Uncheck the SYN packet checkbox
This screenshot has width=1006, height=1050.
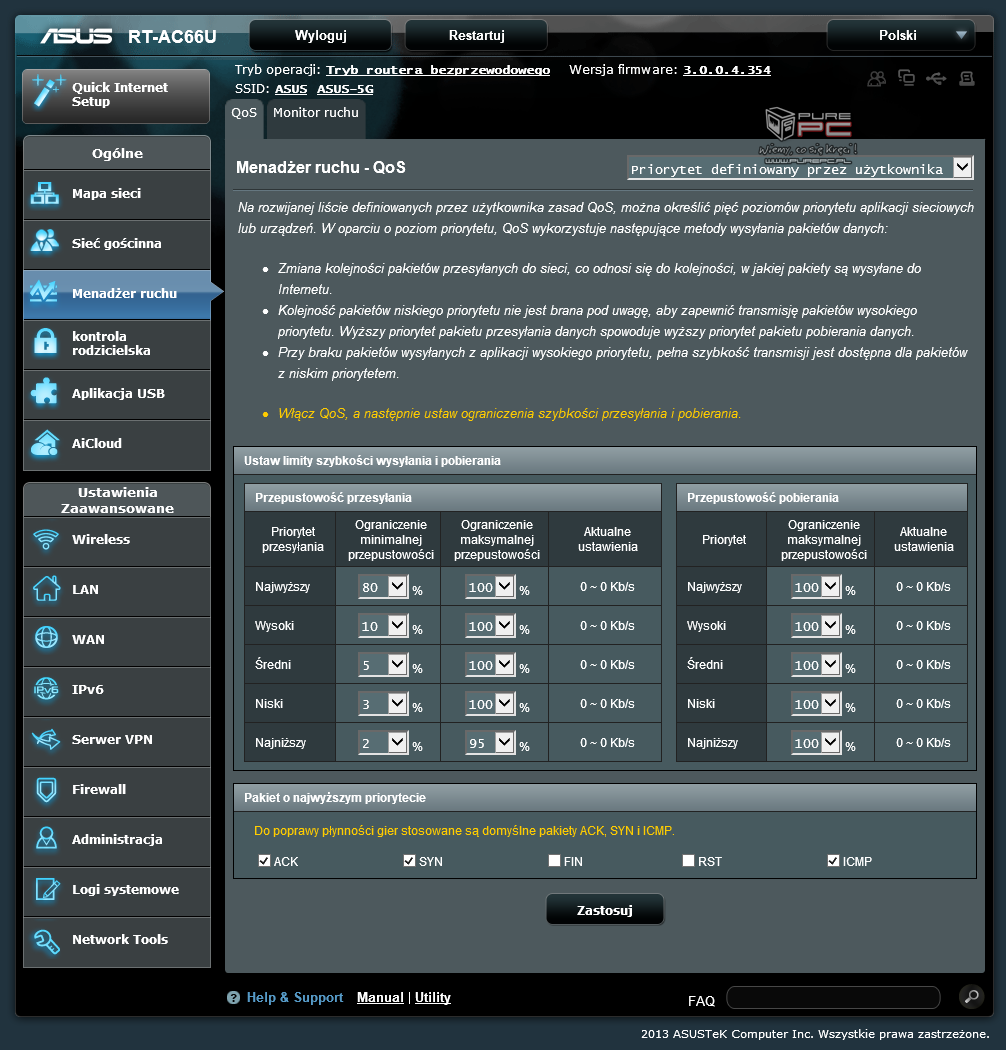point(409,860)
